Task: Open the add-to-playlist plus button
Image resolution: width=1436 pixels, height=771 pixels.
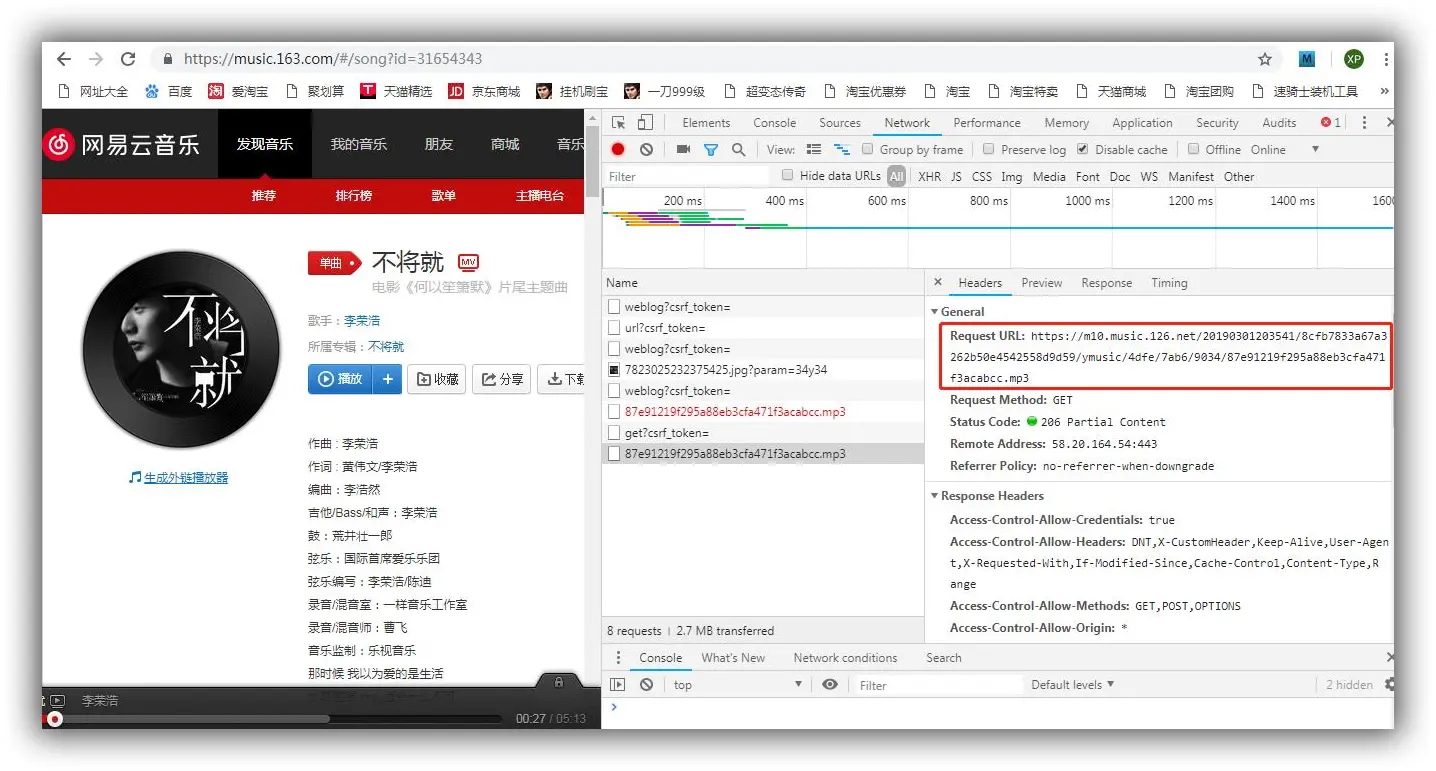Action: 387,379
